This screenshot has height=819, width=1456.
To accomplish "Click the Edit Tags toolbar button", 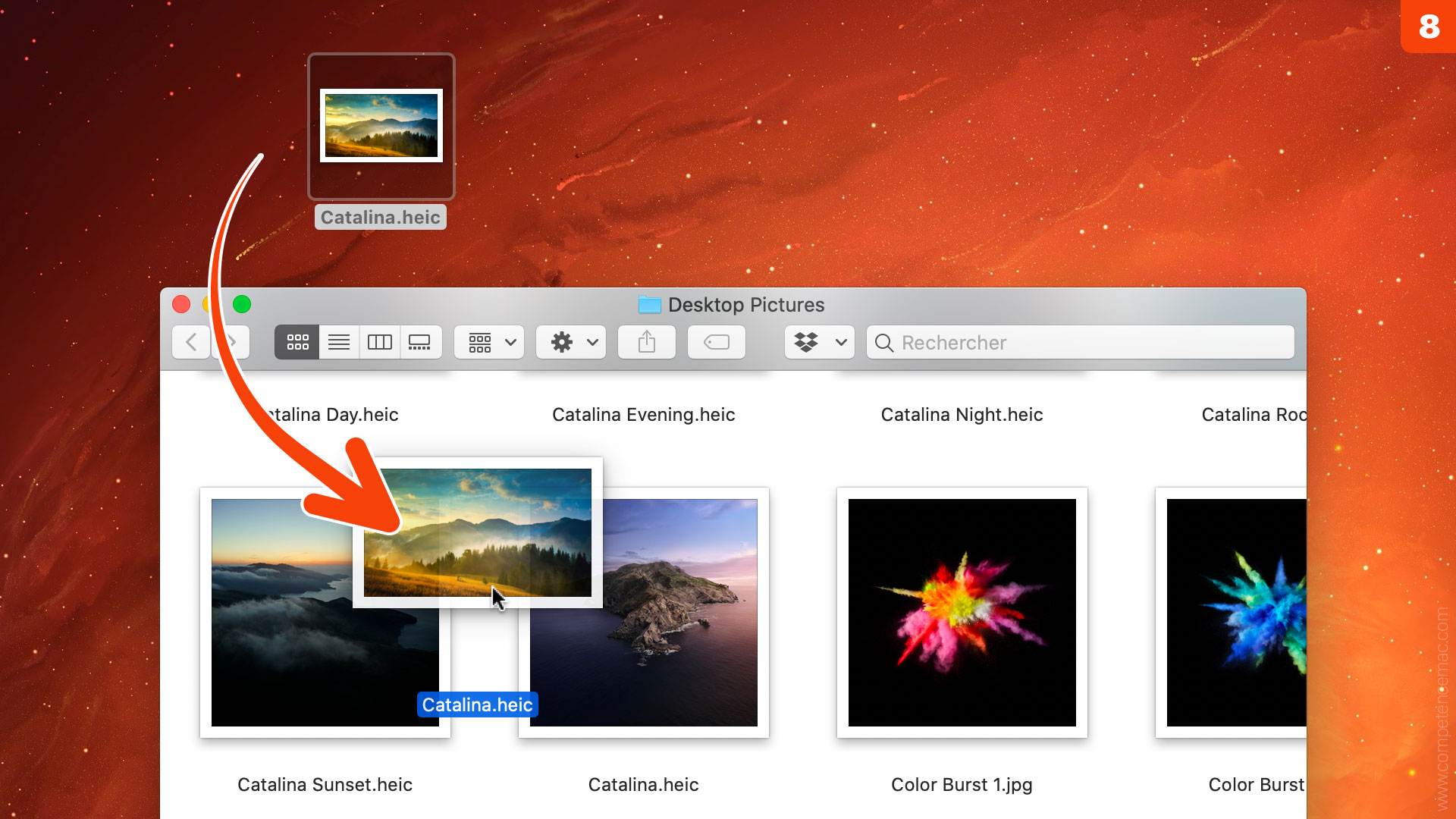I will (716, 342).
